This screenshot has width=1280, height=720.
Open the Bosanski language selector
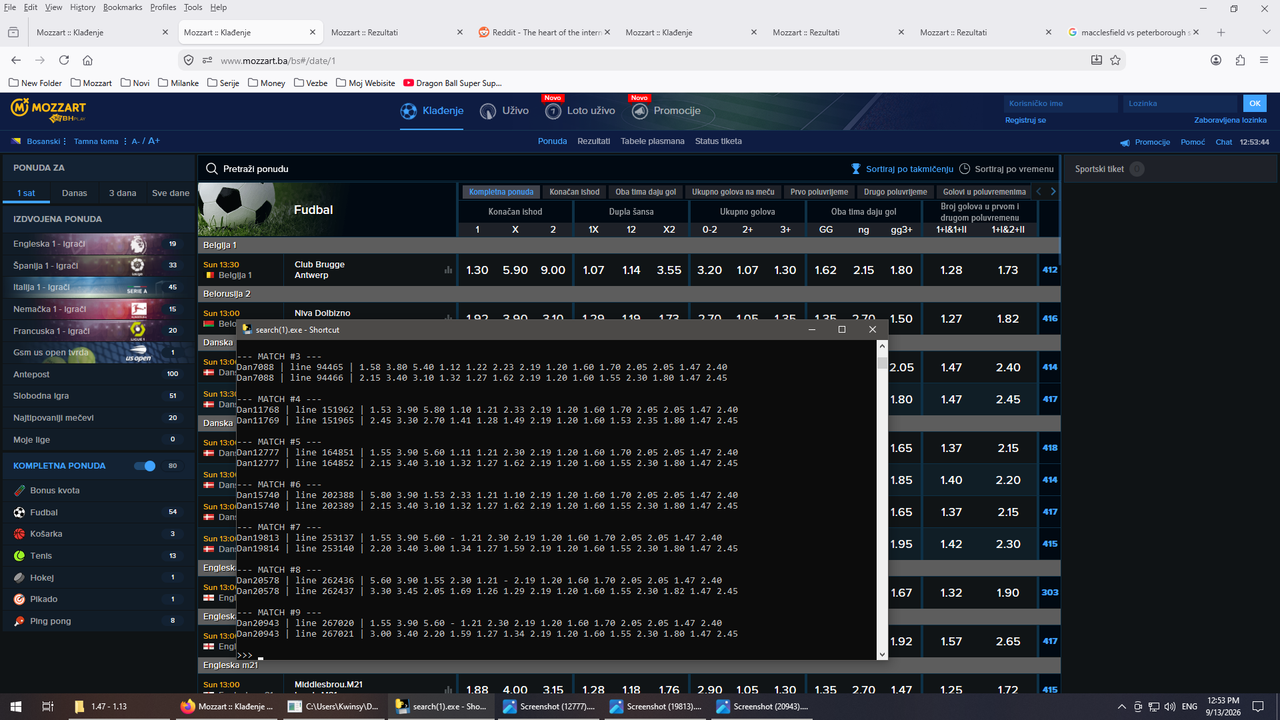(x=37, y=142)
